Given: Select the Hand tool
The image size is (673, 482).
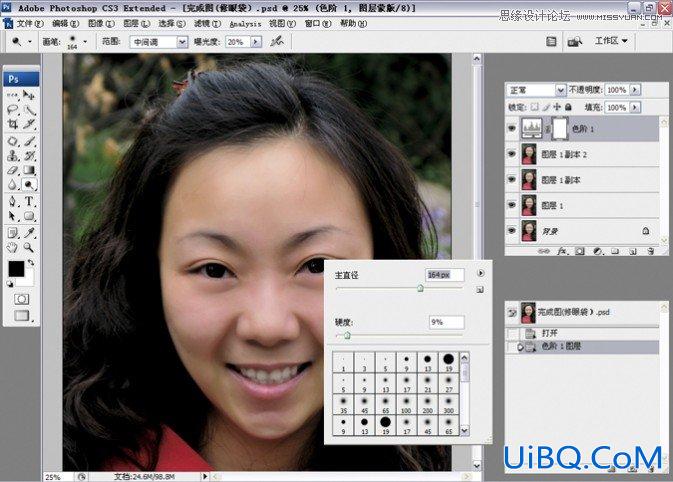Looking at the screenshot, I should pyautogui.click(x=12, y=248).
